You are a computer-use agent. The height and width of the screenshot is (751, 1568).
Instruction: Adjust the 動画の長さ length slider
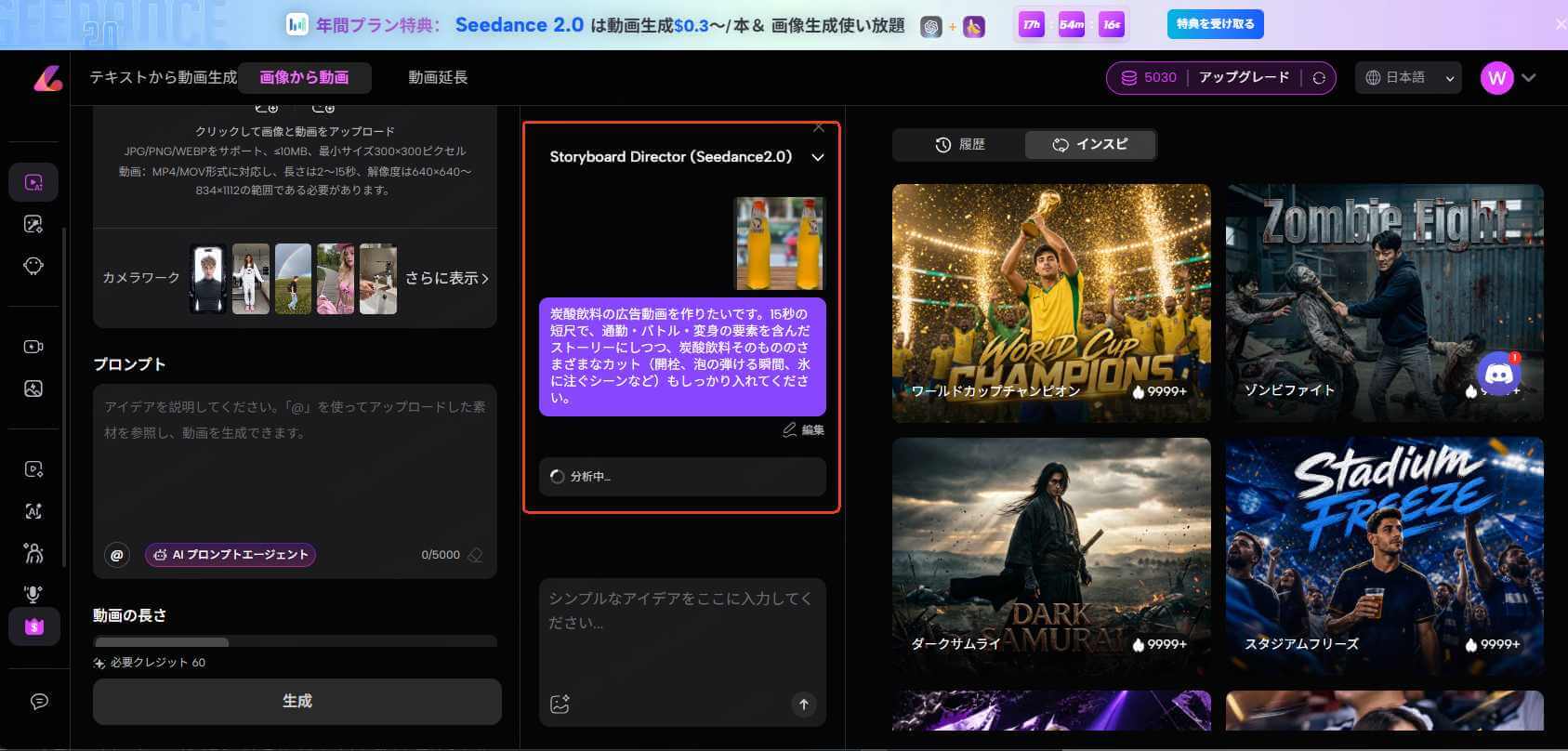pyautogui.click(x=295, y=641)
